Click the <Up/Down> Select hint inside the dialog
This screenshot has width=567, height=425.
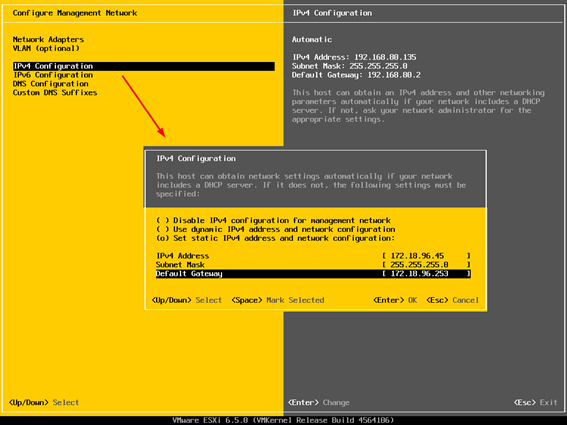187,300
